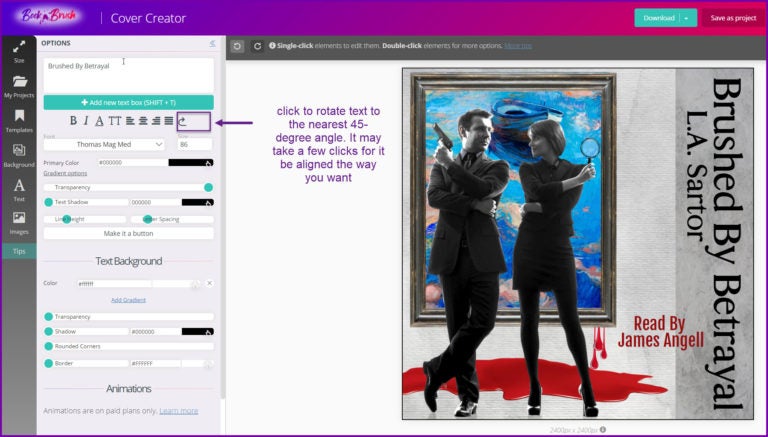Toggle the Text Shadow slider knob
The image size is (768, 437).
click(x=48, y=202)
